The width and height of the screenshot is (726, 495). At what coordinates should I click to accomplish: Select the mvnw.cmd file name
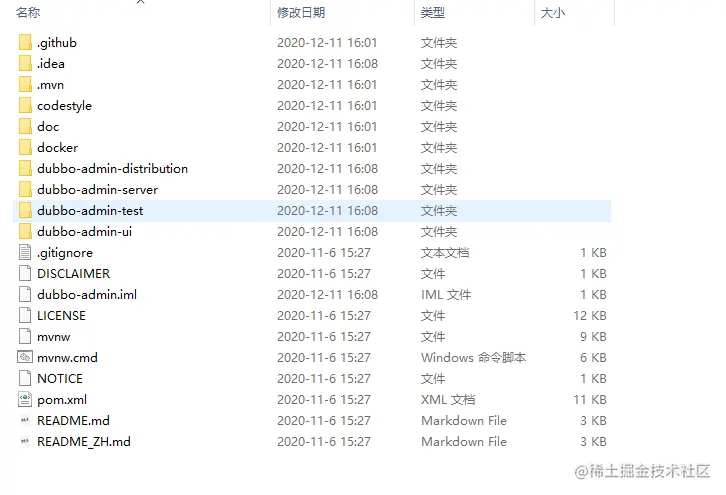[x=68, y=357]
